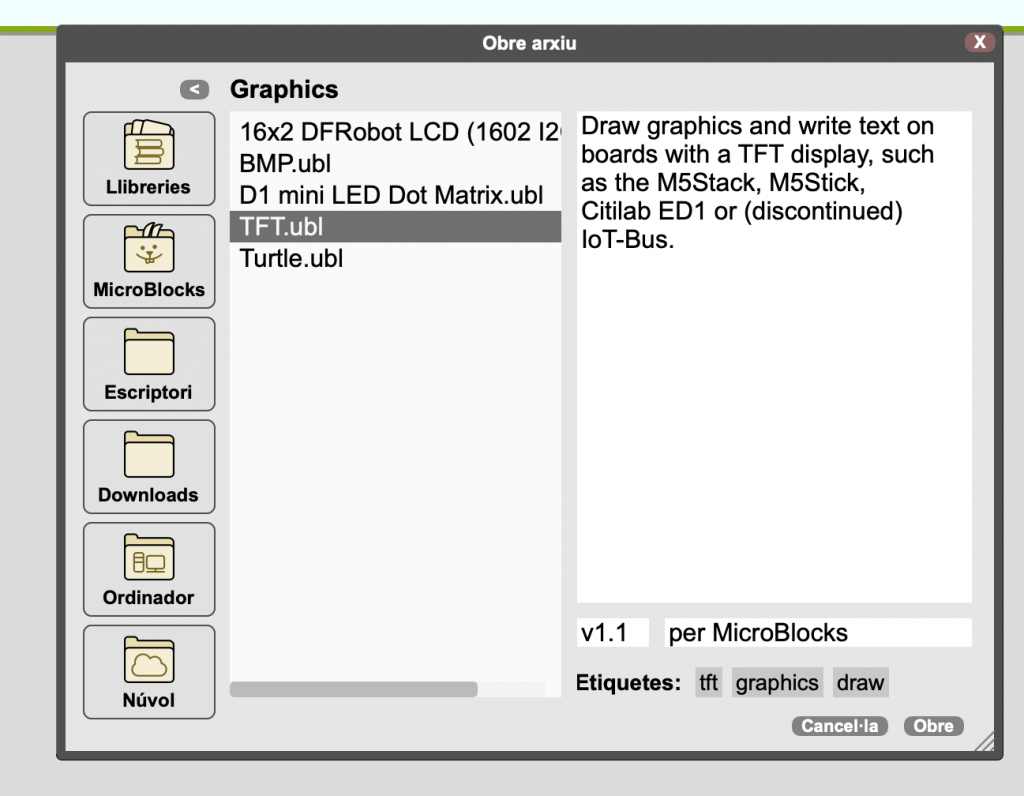Image resolution: width=1024 pixels, height=796 pixels.
Task: Open the Llibreries folder shortcut
Action: point(149,159)
